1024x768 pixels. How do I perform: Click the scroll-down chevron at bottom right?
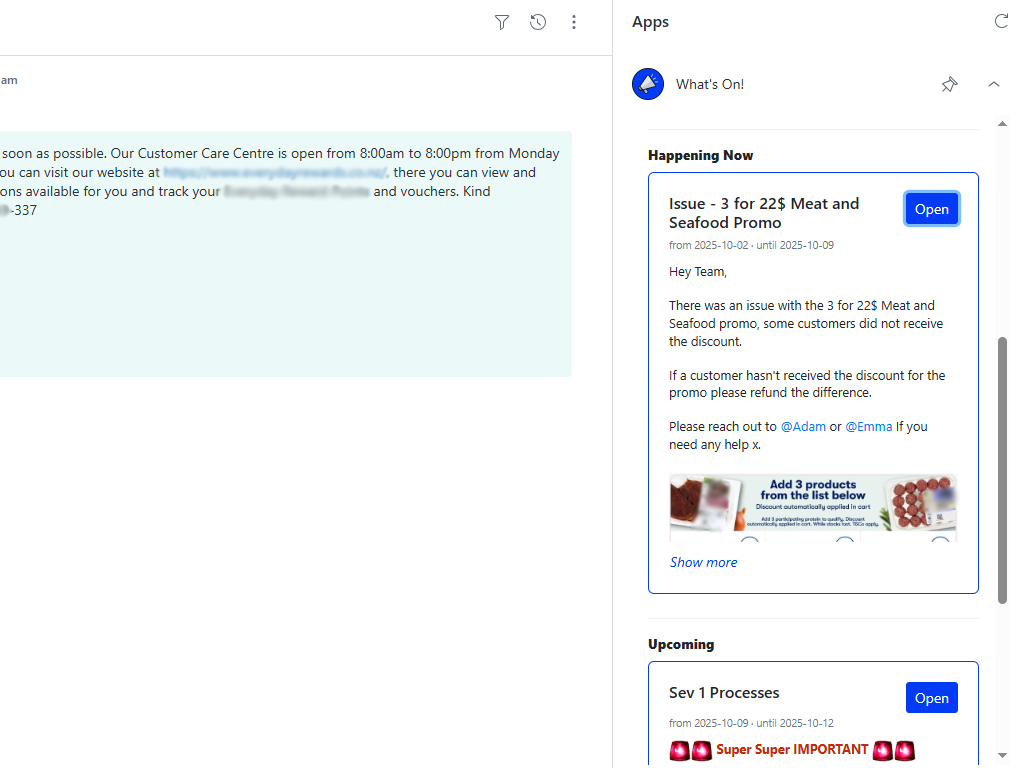pos(1003,755)
